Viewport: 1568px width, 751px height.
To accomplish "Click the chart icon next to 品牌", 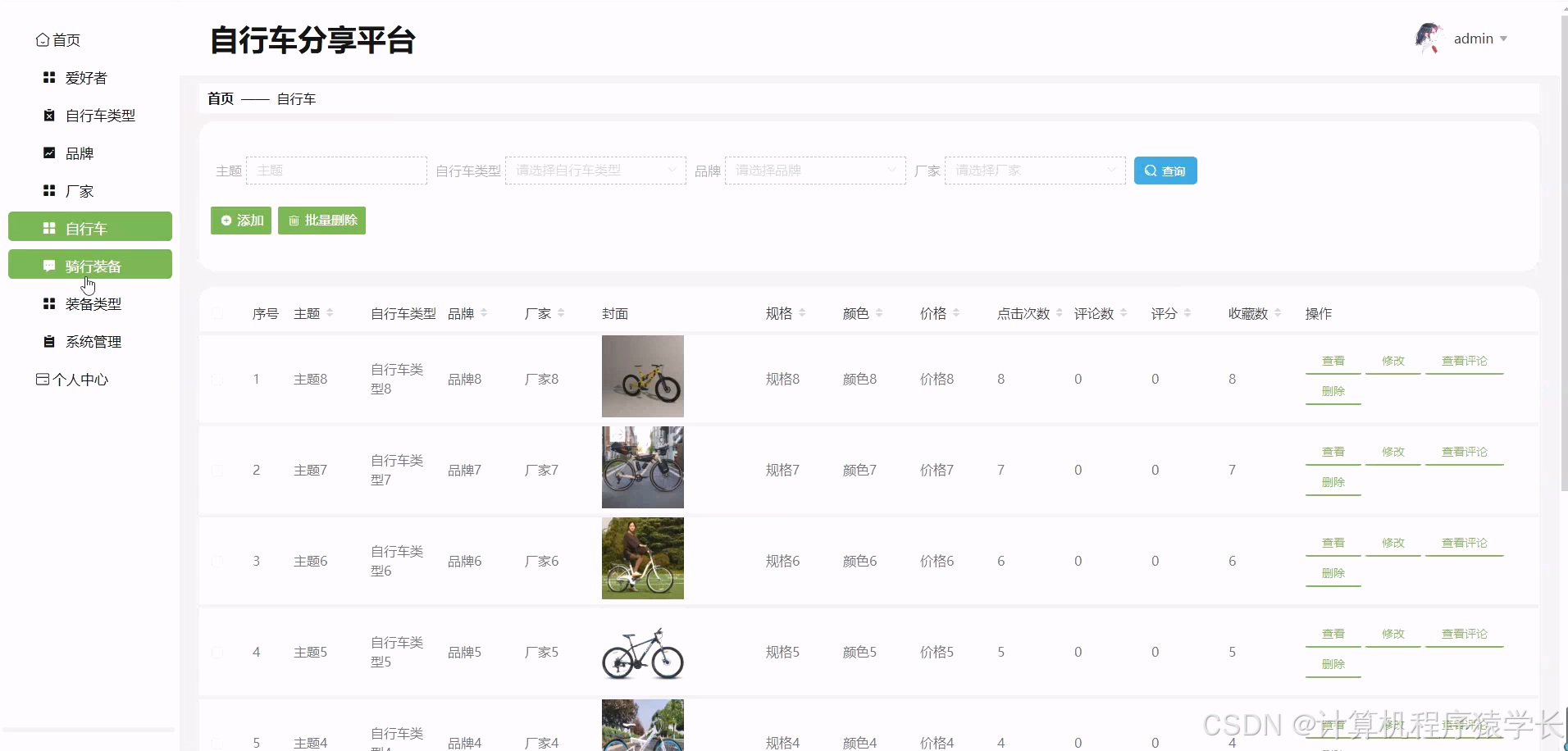I will (x=49, y=152).
